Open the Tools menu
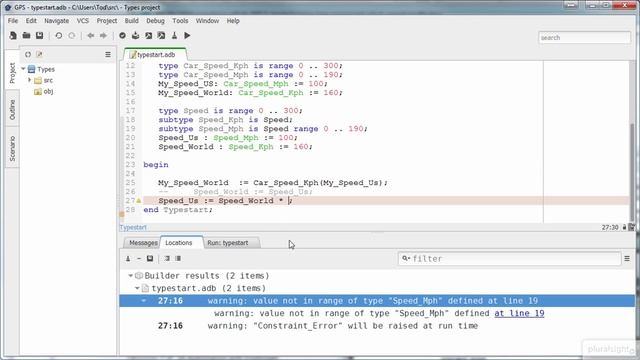 click(x=180, y=21)
